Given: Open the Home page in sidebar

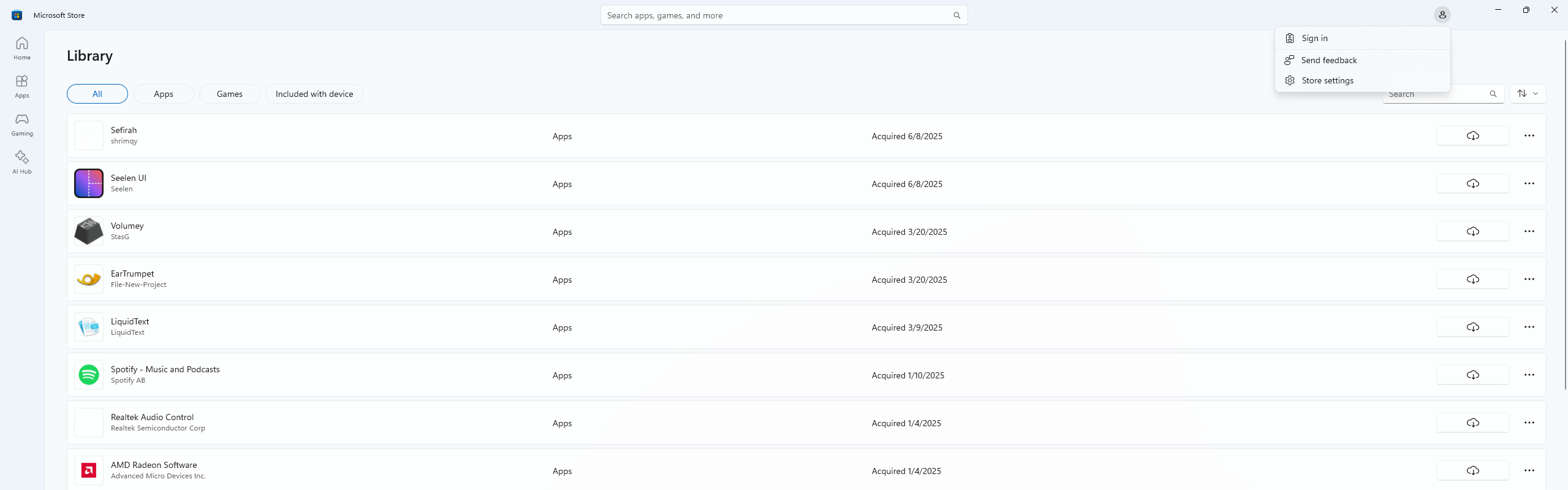Looking at the screenshot, I should [22, 48].
